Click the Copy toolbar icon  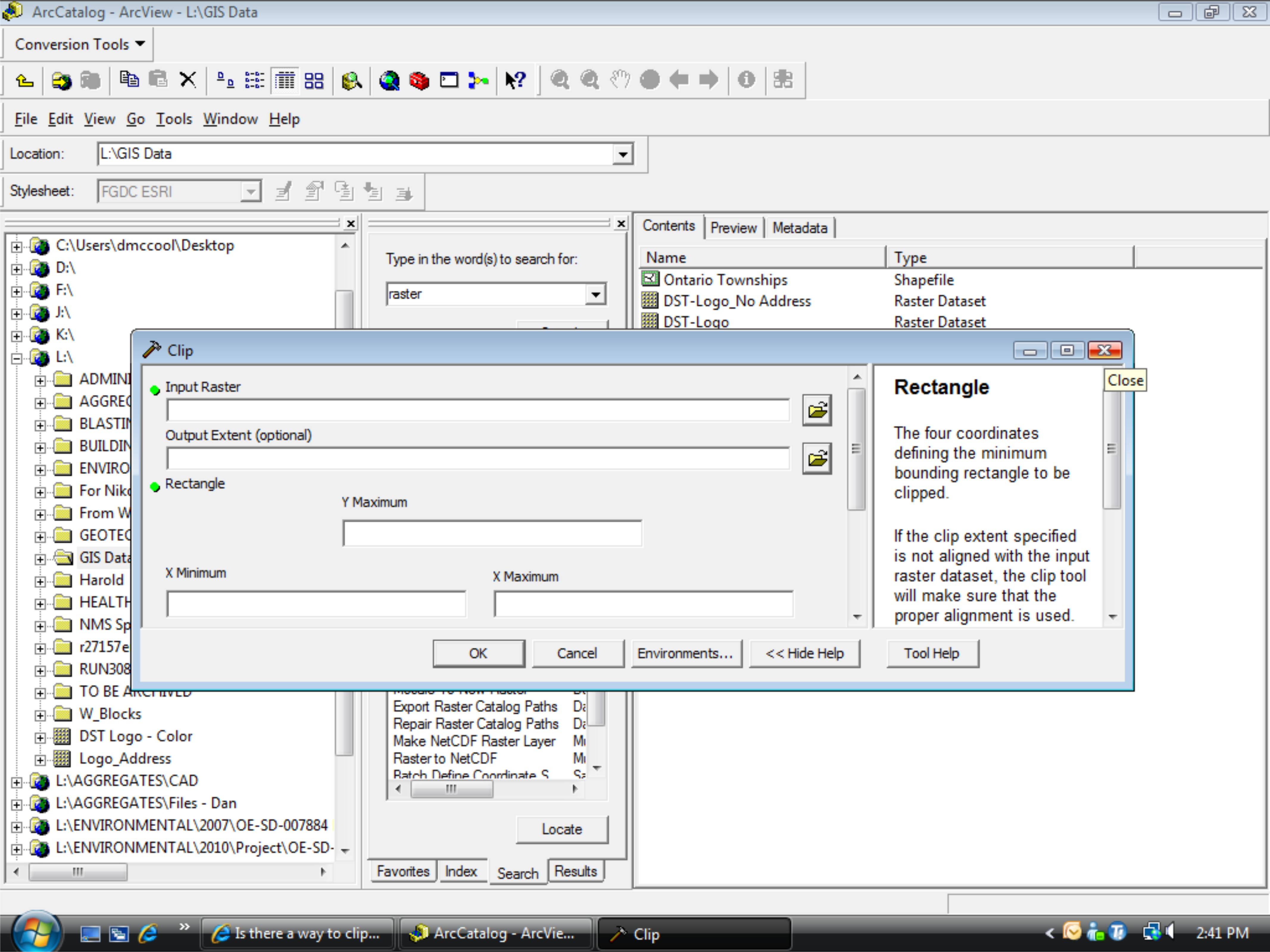click(129, 79)
